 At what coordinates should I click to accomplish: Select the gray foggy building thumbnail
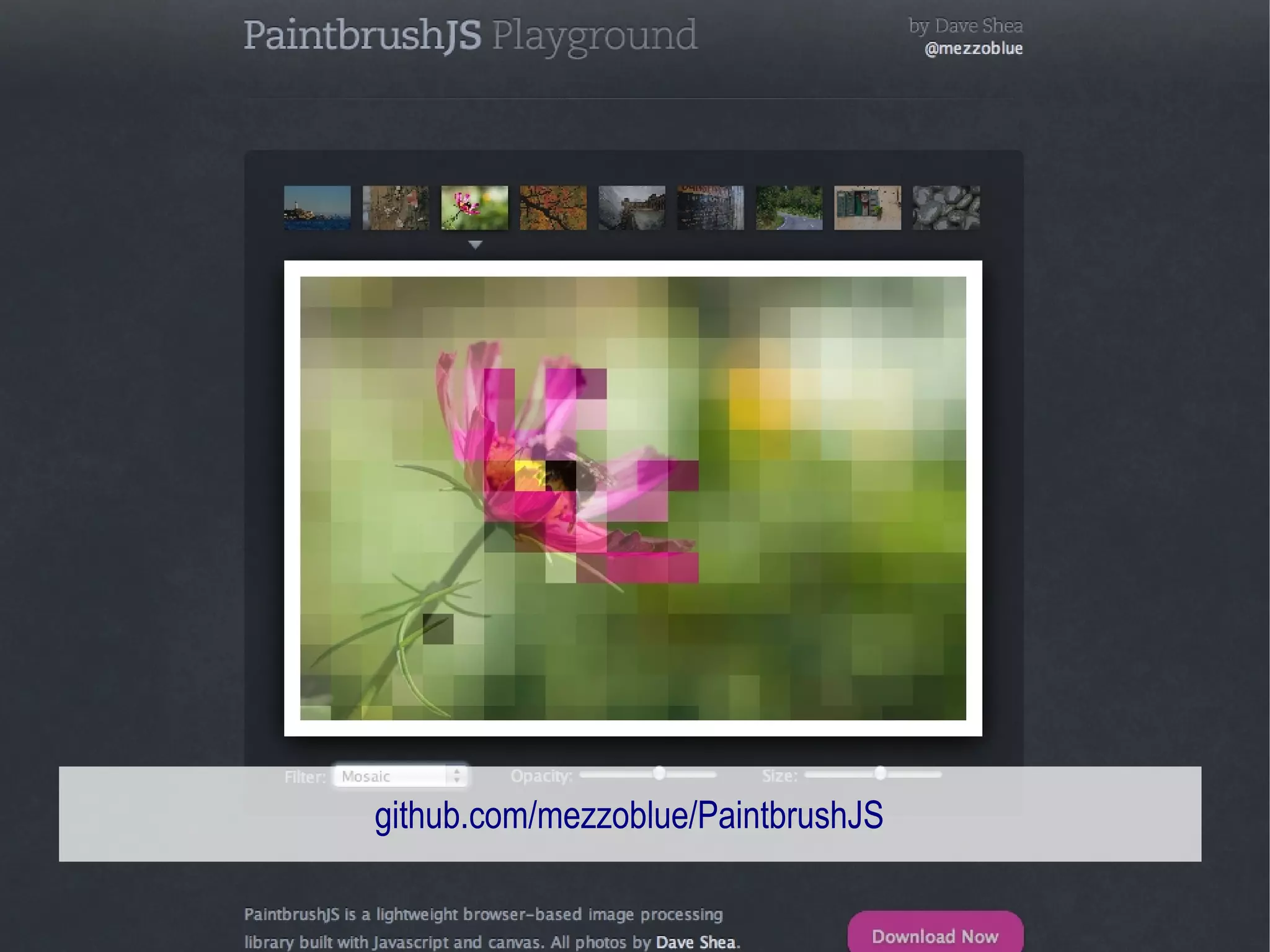(x=632, y=208)
